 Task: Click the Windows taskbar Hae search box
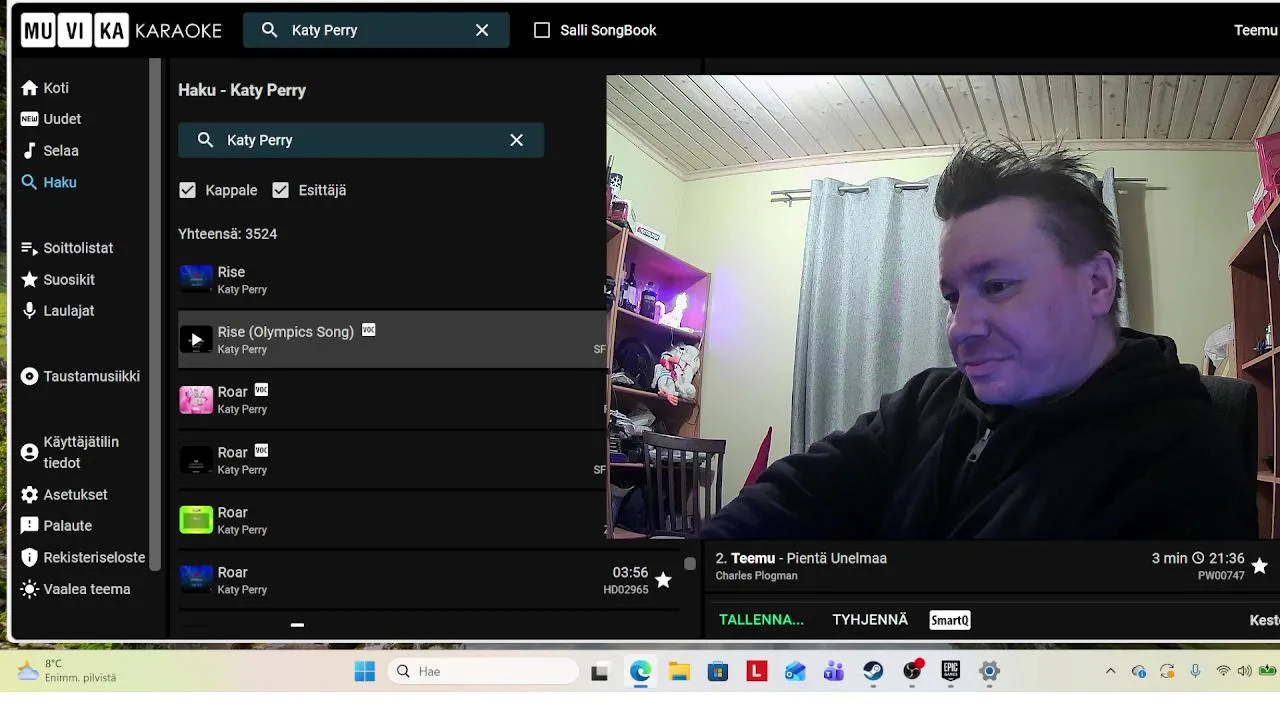[x=483, y=671]
